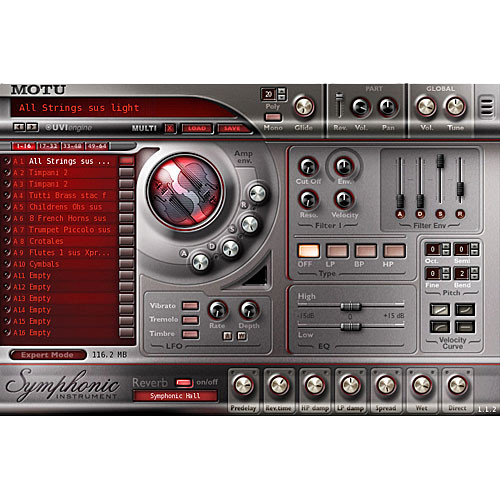This screenshot has width=500, height=500.
Task: Click the Cut Off filter knob
Action: click(308, 166)
